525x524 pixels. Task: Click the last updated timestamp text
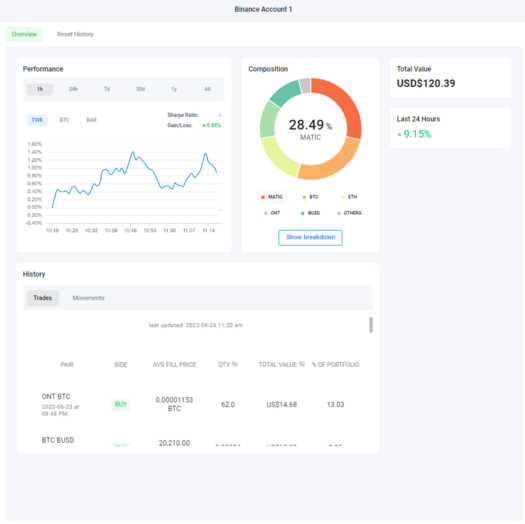pyautogui.click(x=196, y=325)
